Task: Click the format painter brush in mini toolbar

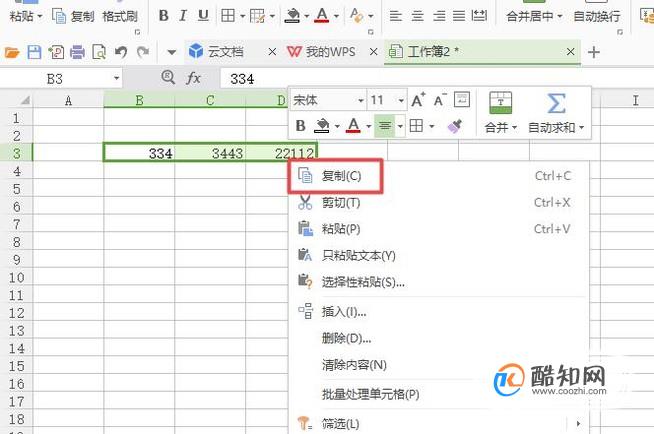Action: click(455, 125)
